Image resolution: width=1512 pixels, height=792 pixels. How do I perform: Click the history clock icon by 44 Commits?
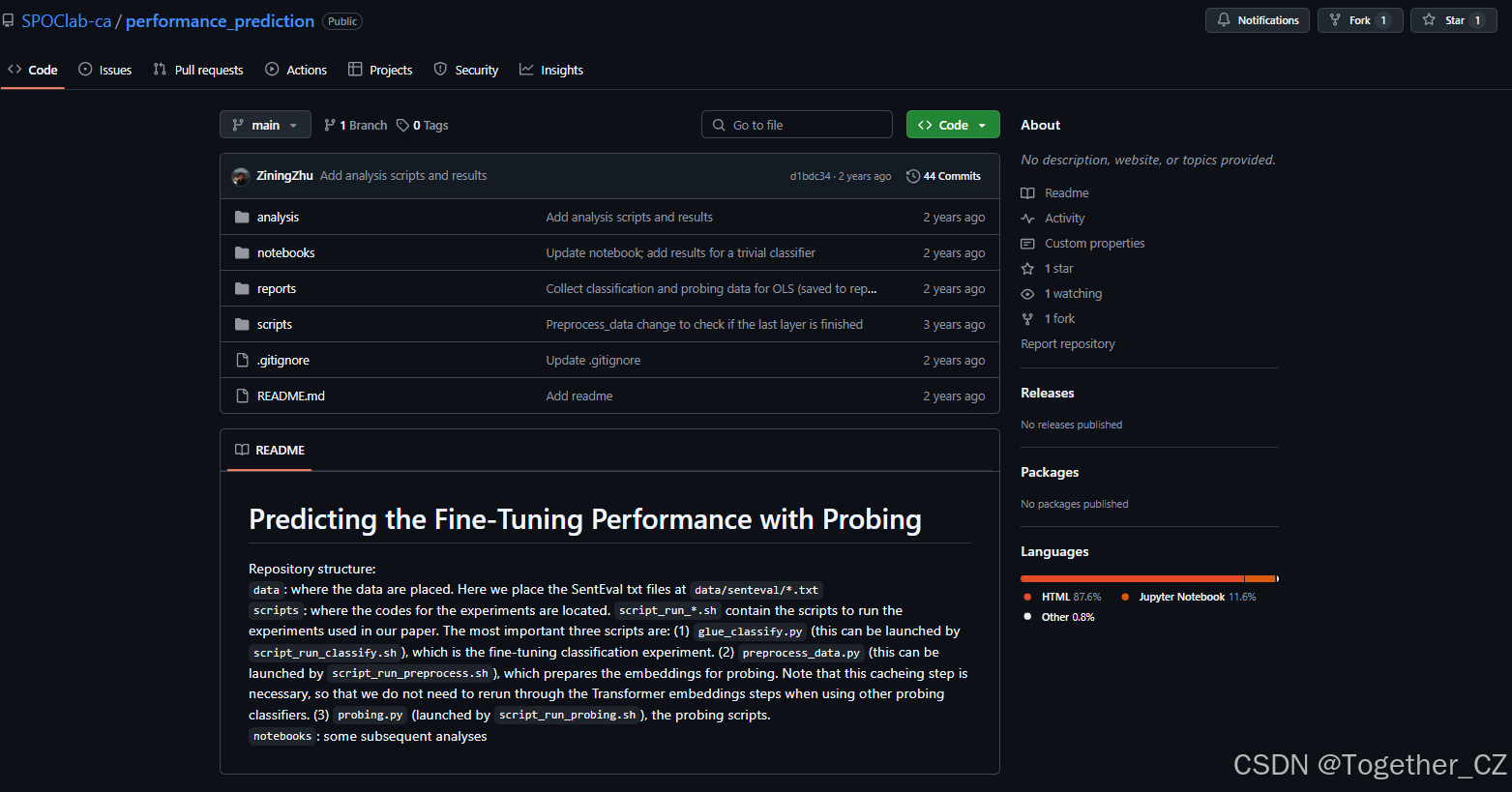pos(912,176)
